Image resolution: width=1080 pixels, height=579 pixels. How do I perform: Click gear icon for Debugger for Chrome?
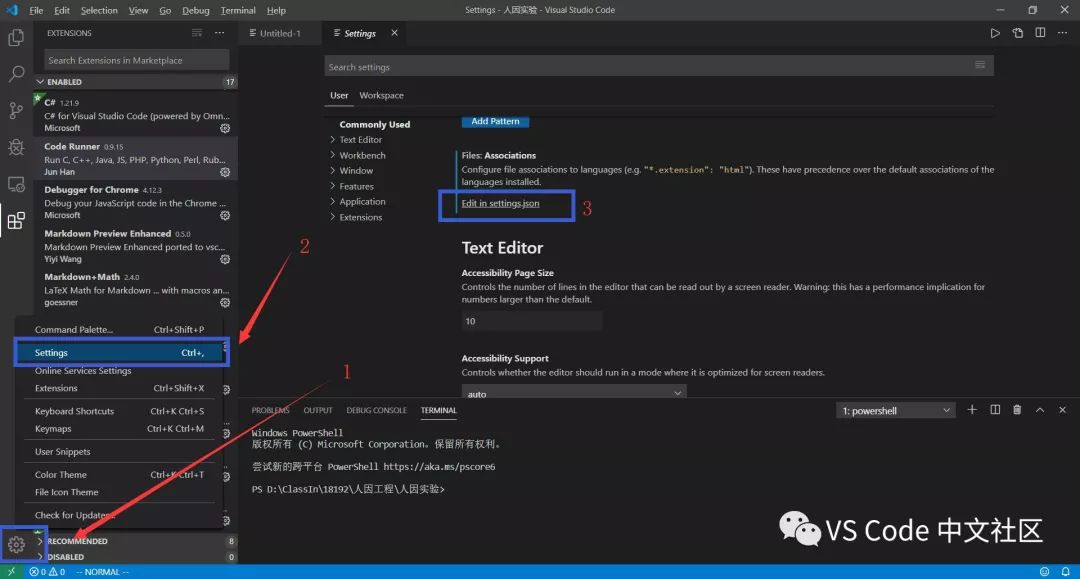[225, 215]
